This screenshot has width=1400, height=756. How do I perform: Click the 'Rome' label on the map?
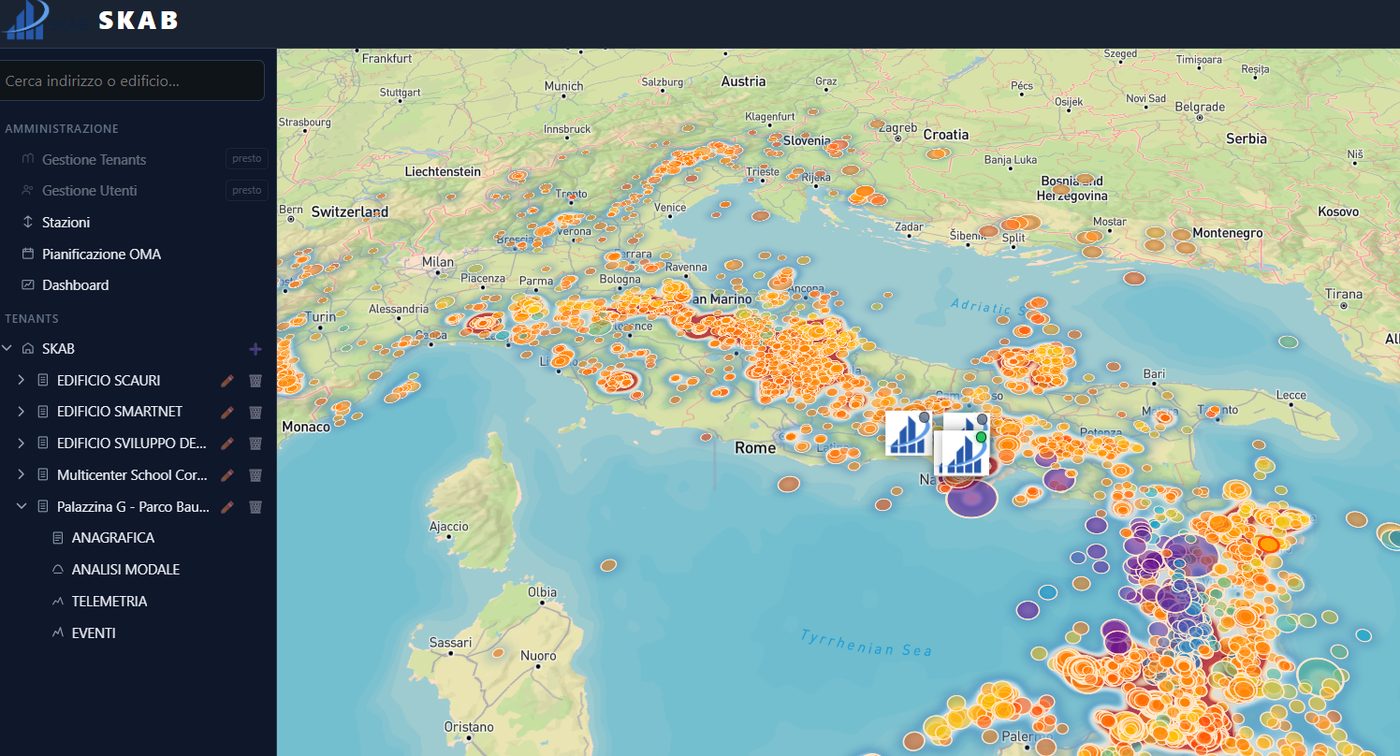755,448
